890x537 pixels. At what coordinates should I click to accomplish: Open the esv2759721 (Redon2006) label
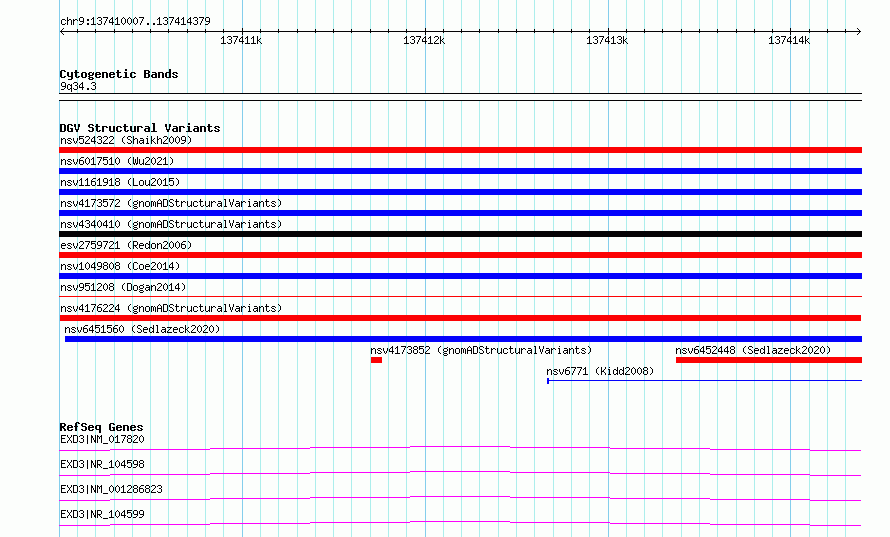126,245
